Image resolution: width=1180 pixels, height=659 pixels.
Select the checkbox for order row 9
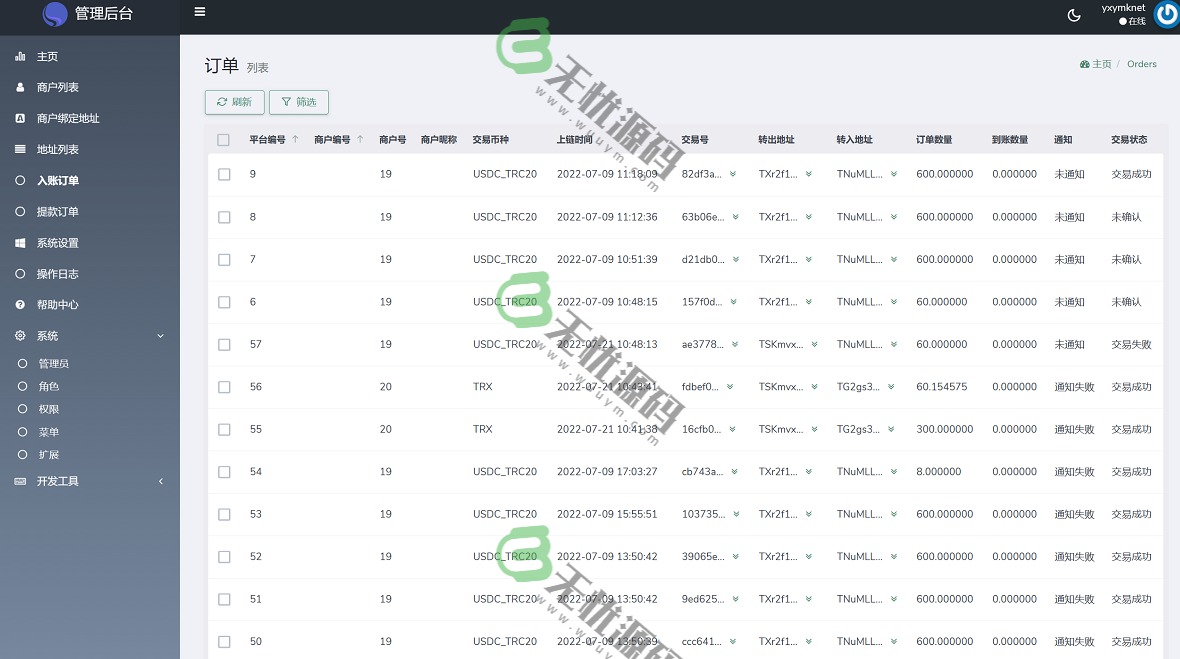pos(224,175)
